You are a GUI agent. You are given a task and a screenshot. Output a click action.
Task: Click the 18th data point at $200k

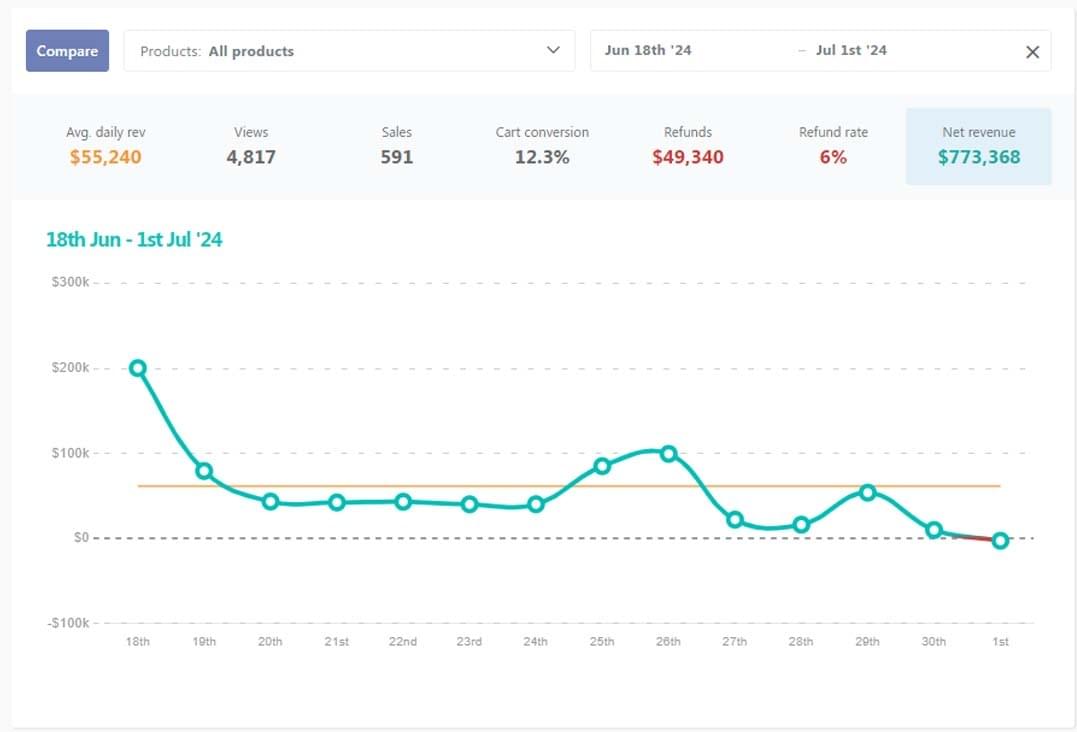pyautogui.click(x=138, y=368)
